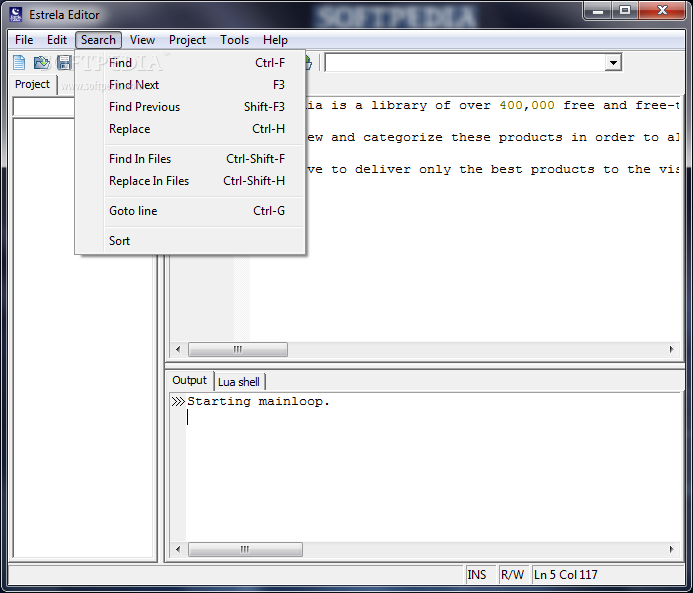Click editor horizontal scrollbar right arrow

(x=671, y=350)
